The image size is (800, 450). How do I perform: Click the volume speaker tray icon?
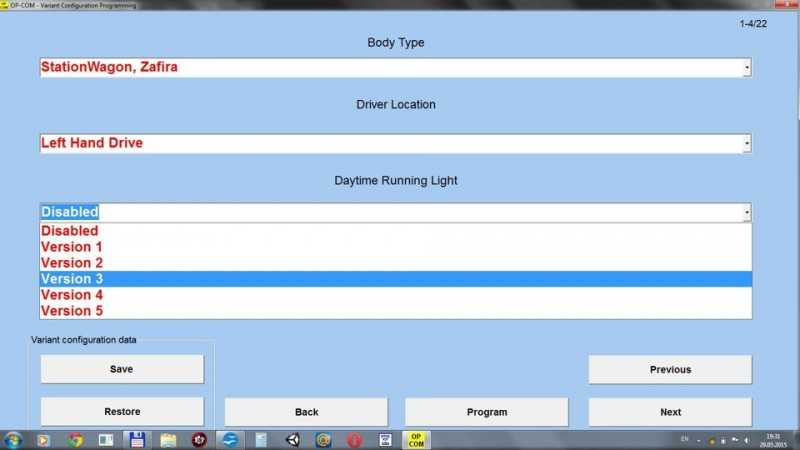746,440
